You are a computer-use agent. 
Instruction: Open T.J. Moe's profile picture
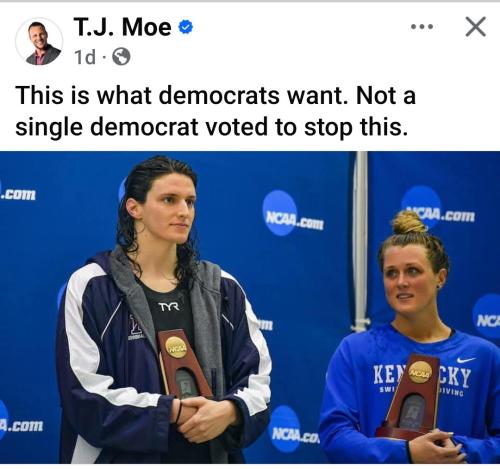point(39,42)
